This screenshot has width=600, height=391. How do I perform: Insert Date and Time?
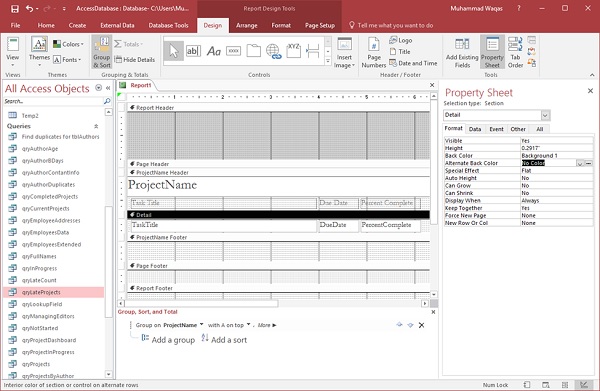coord(413,63)
